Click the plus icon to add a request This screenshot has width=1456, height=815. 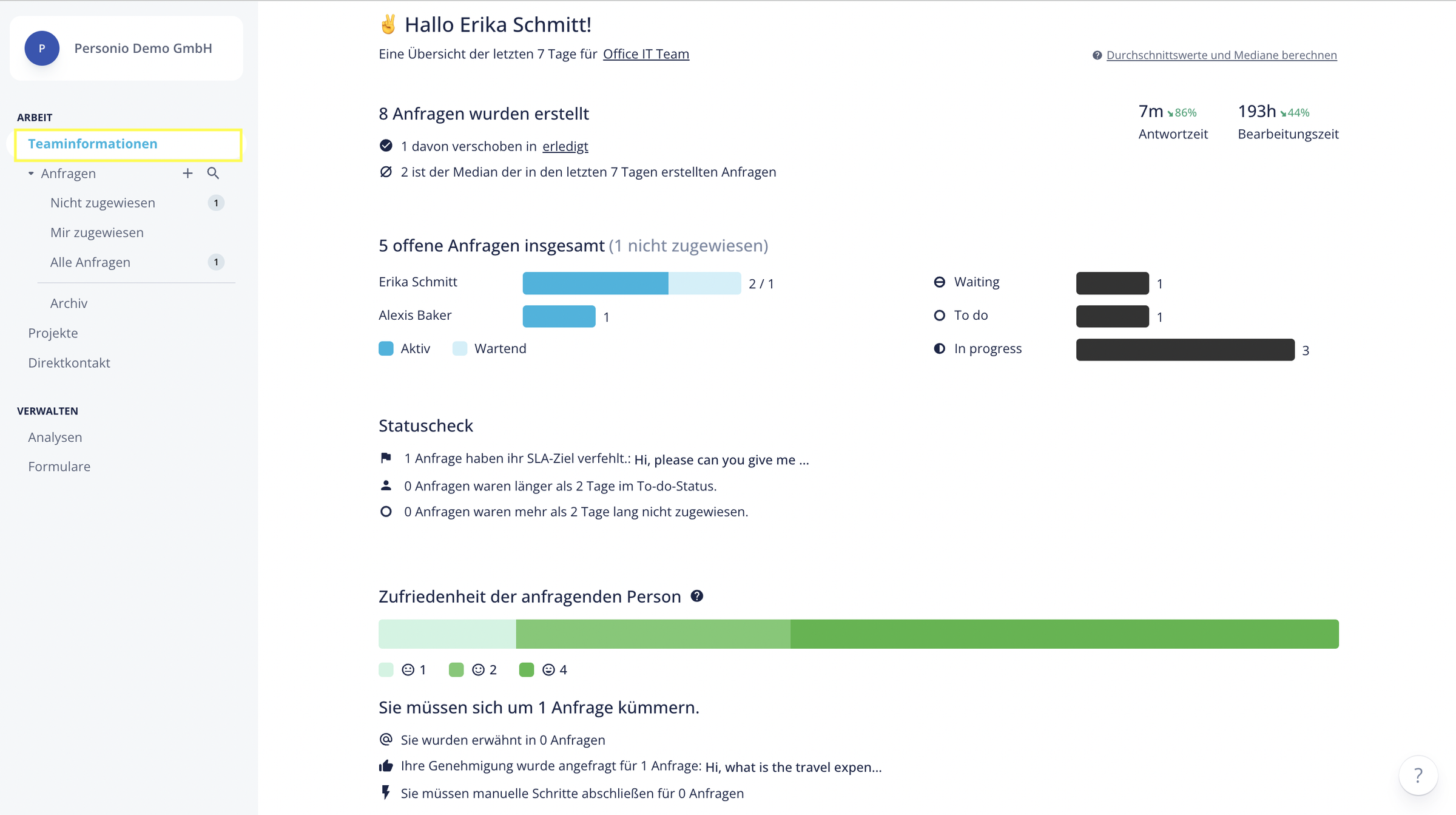pos(187,174)
